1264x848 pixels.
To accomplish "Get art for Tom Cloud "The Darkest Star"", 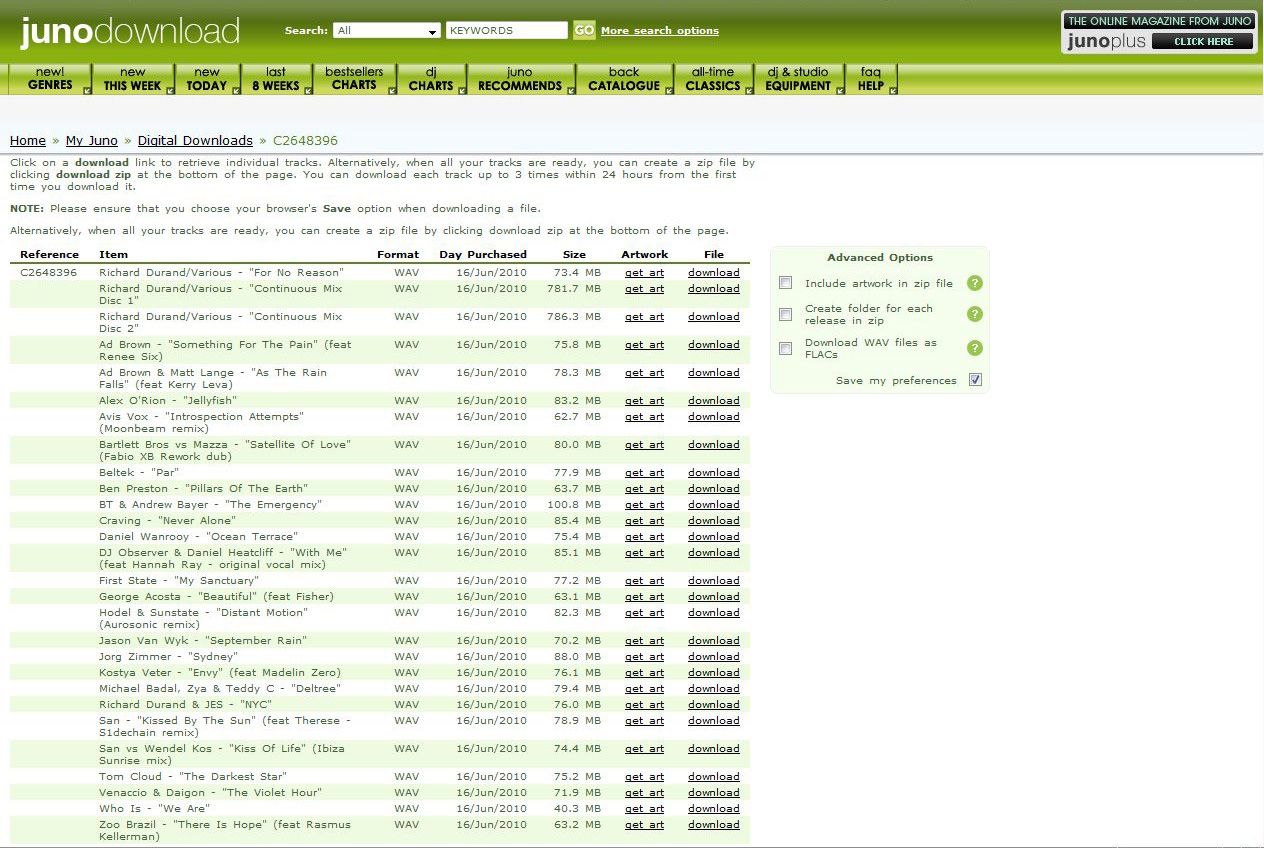I will [x=644, y=777].
